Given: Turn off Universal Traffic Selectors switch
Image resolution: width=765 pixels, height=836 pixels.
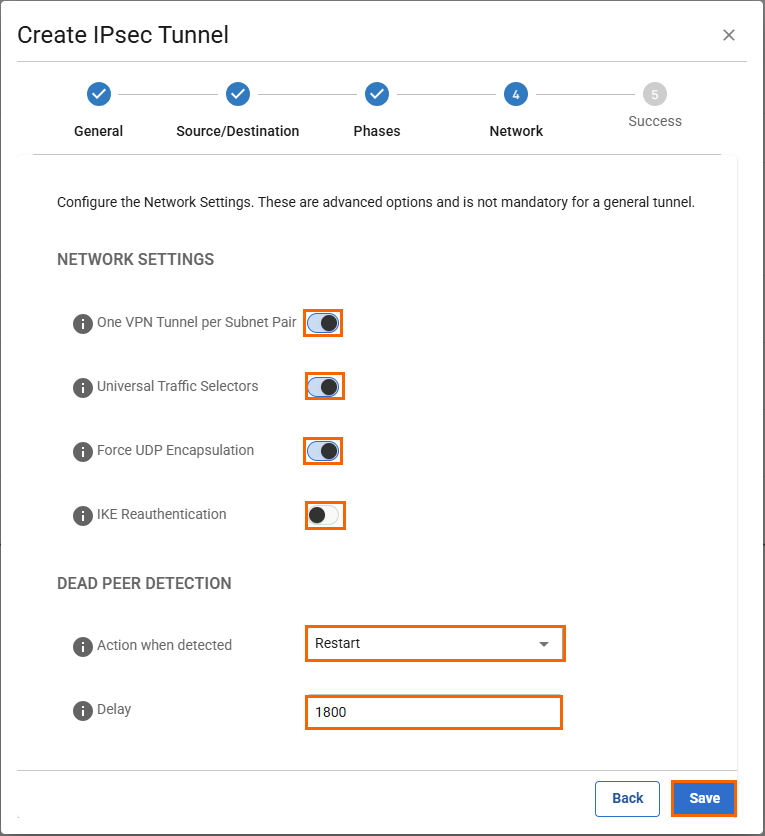Looking at the screenshot, I should 324,386.
